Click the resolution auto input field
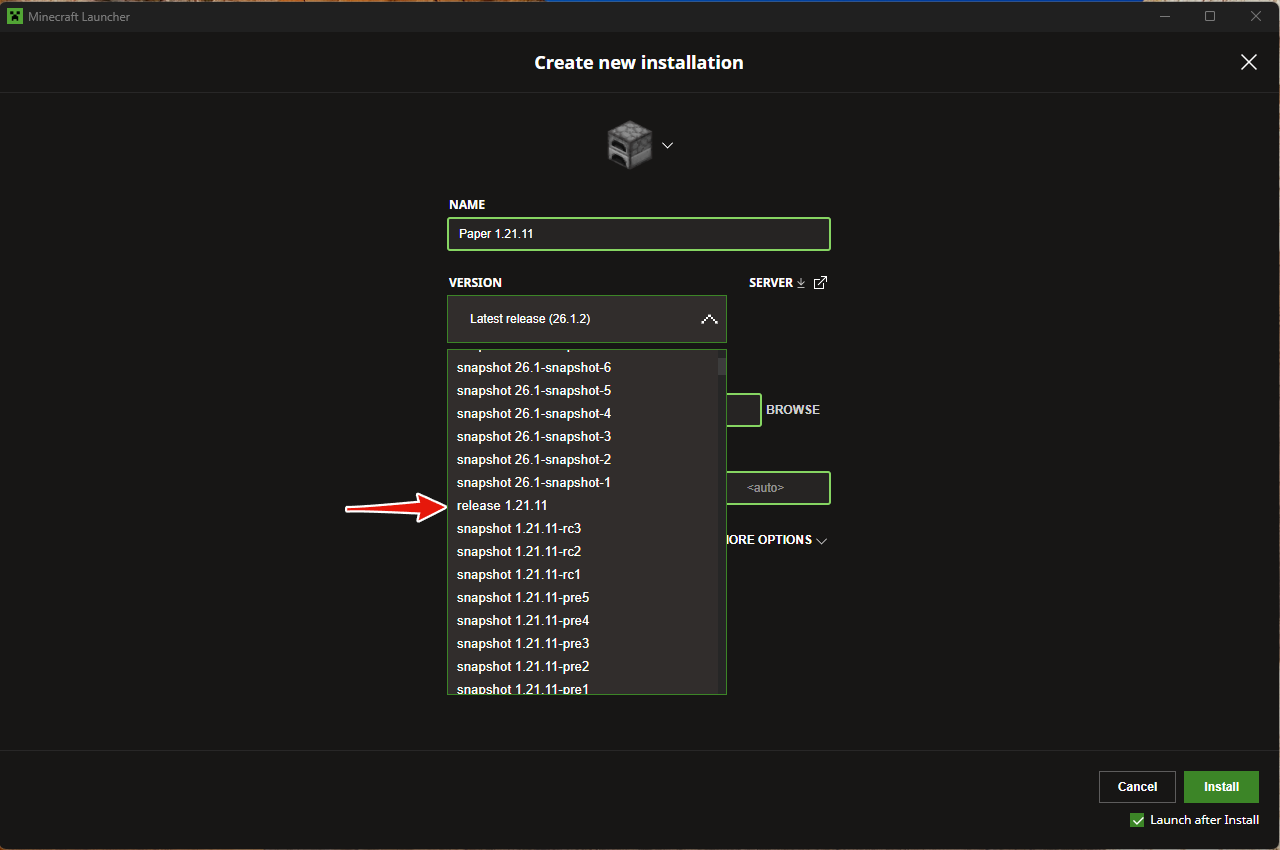The width and height of the screenshot is (1280, 850). [x=777, y=488]
